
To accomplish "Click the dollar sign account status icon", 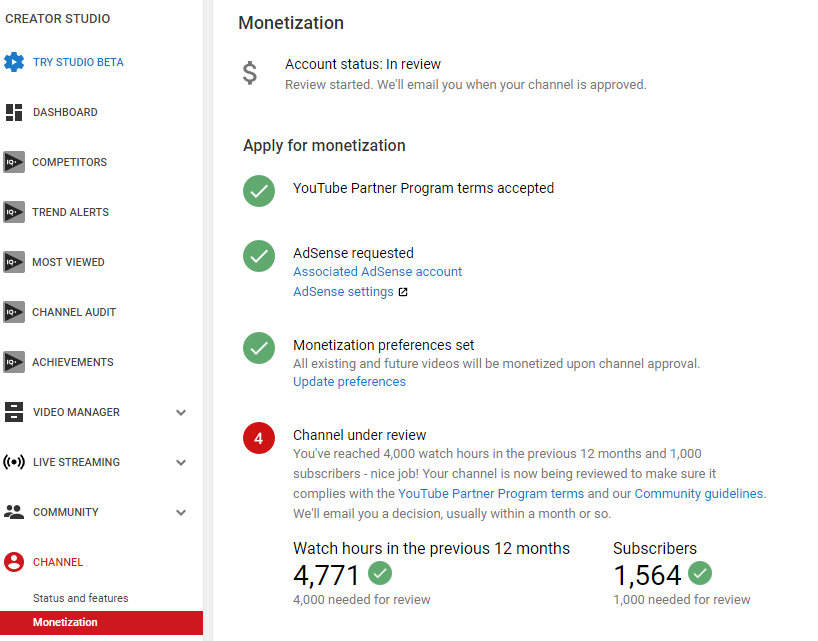I will (250, 73).
